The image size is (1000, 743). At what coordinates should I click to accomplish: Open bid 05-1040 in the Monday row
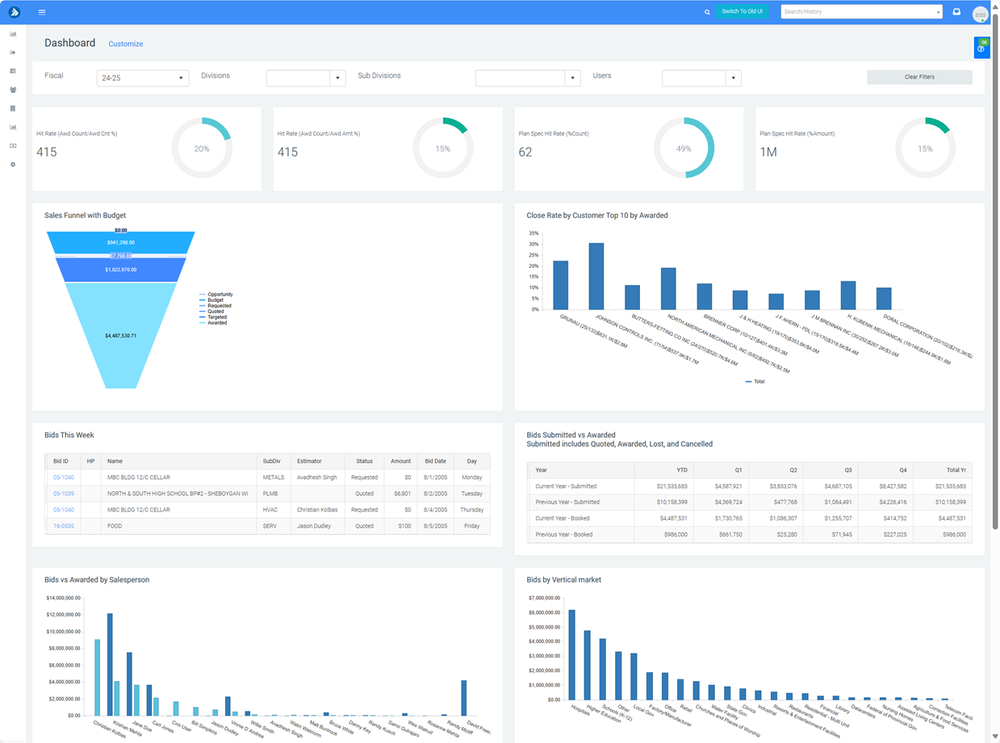(64, 477)
